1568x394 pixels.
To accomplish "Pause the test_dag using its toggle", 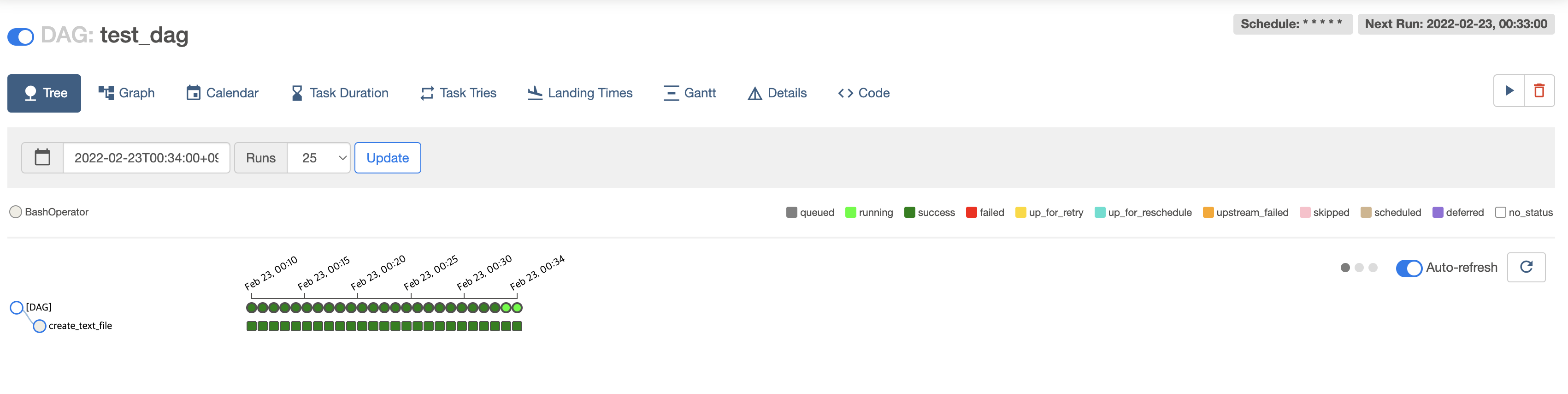I will (x=21, y=36).
